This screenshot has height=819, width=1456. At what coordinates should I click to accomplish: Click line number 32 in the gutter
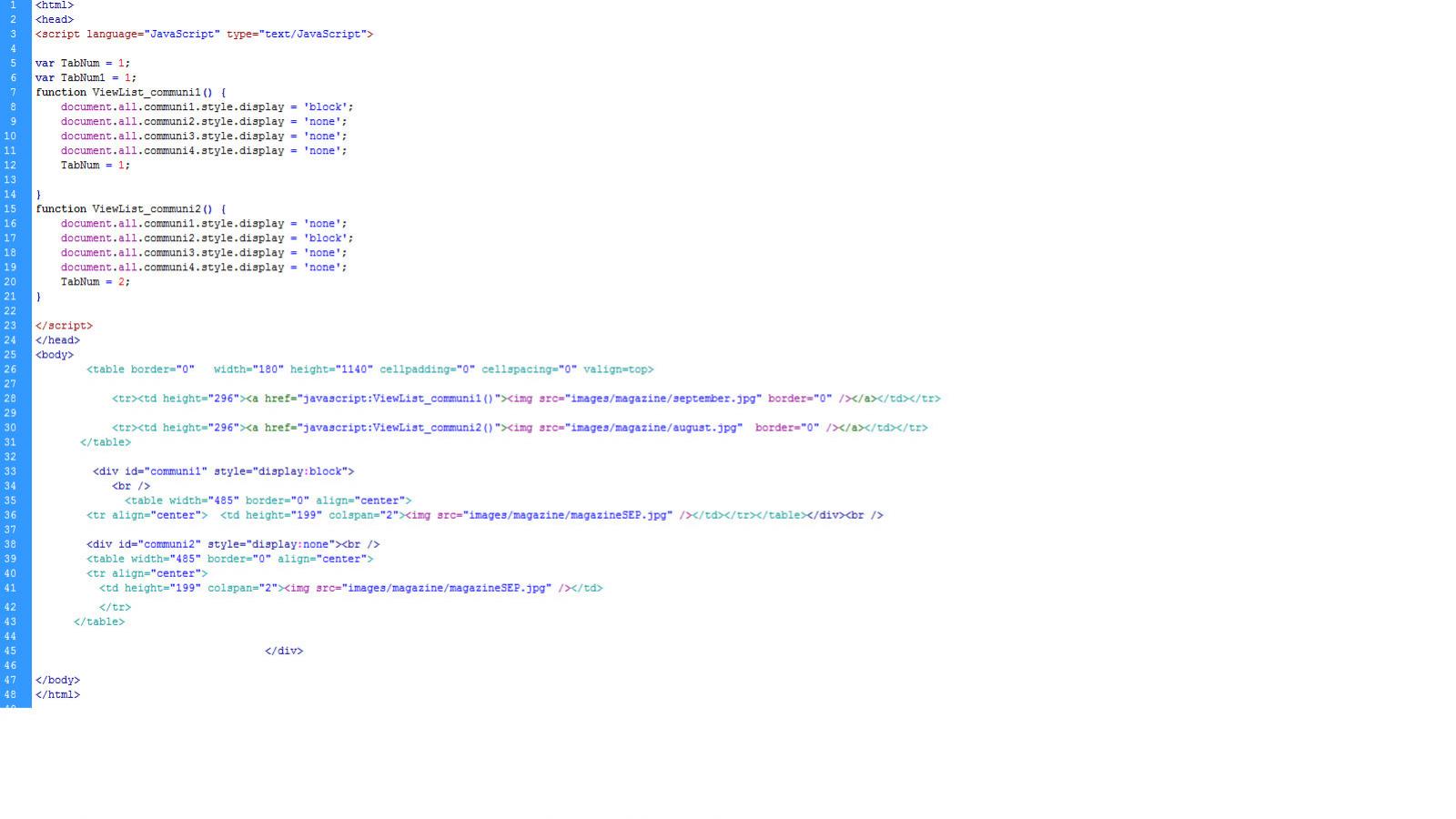tap(10, 457)
